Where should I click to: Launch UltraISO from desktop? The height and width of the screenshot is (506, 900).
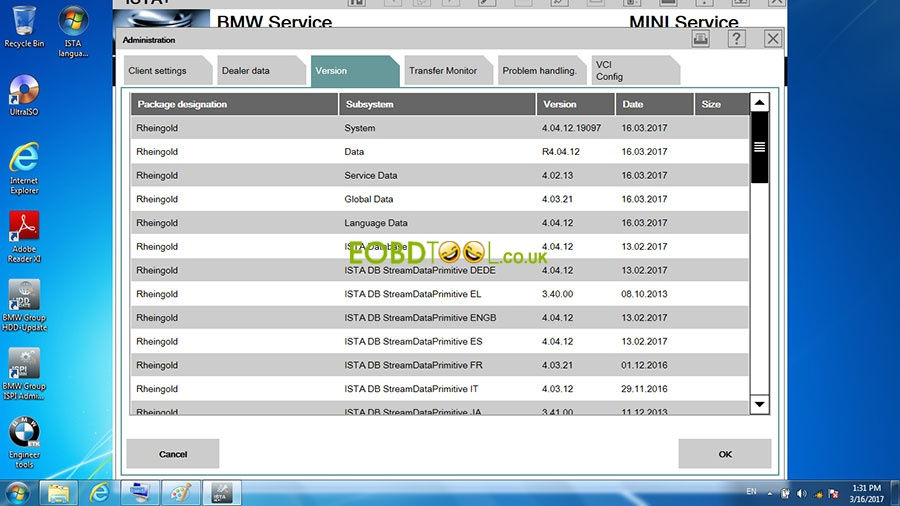point(24,95)
